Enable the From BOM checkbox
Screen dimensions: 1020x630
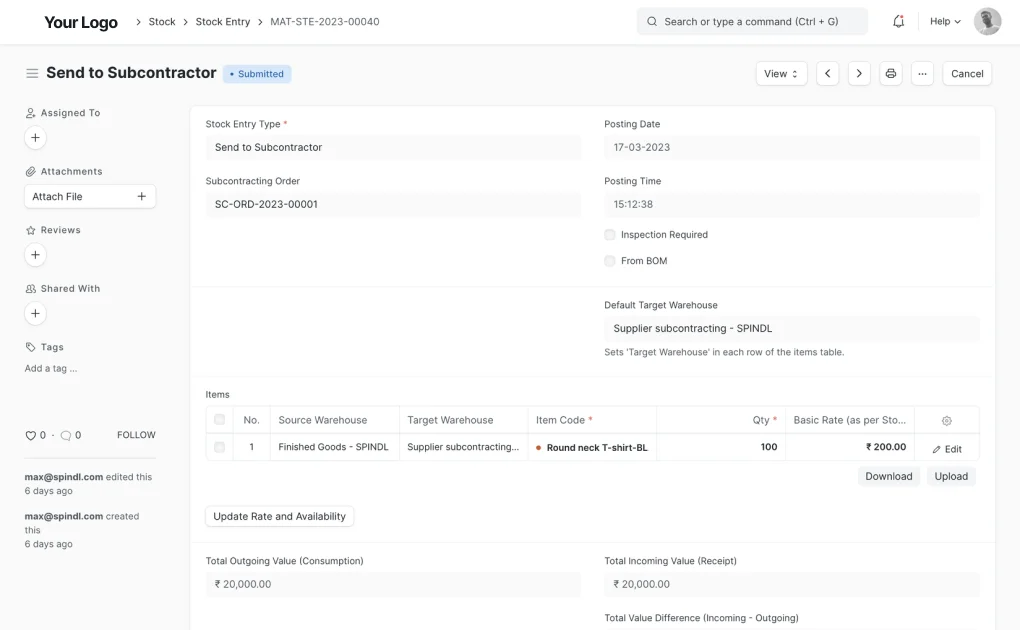[x=609, y=260]
